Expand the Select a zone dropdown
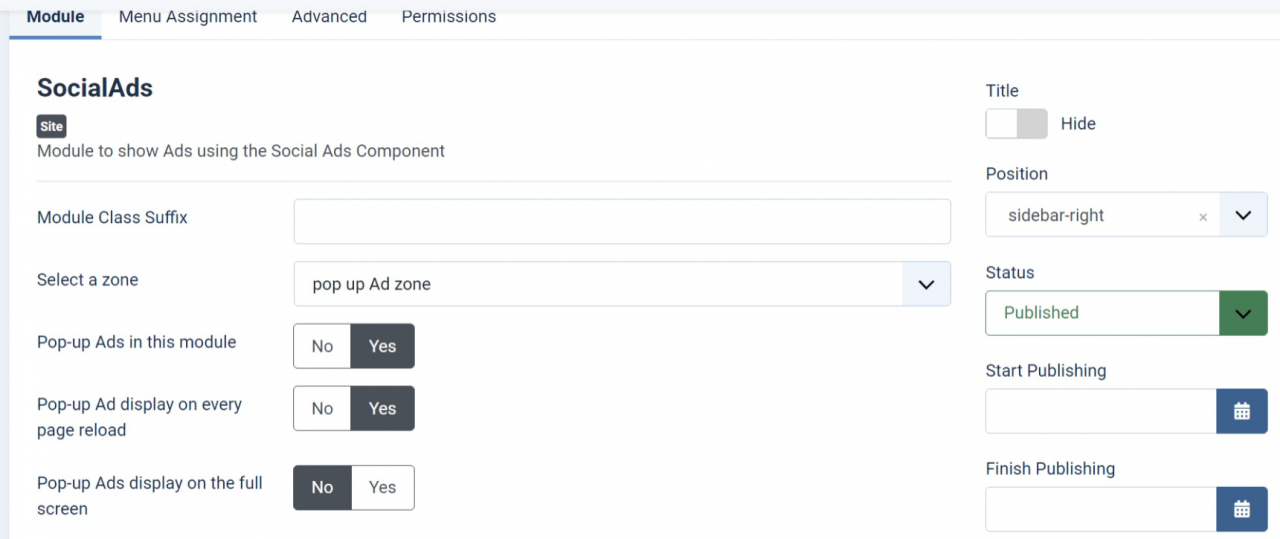The height and width of the screenshot is (539, 1280). (x=926, y=284)
